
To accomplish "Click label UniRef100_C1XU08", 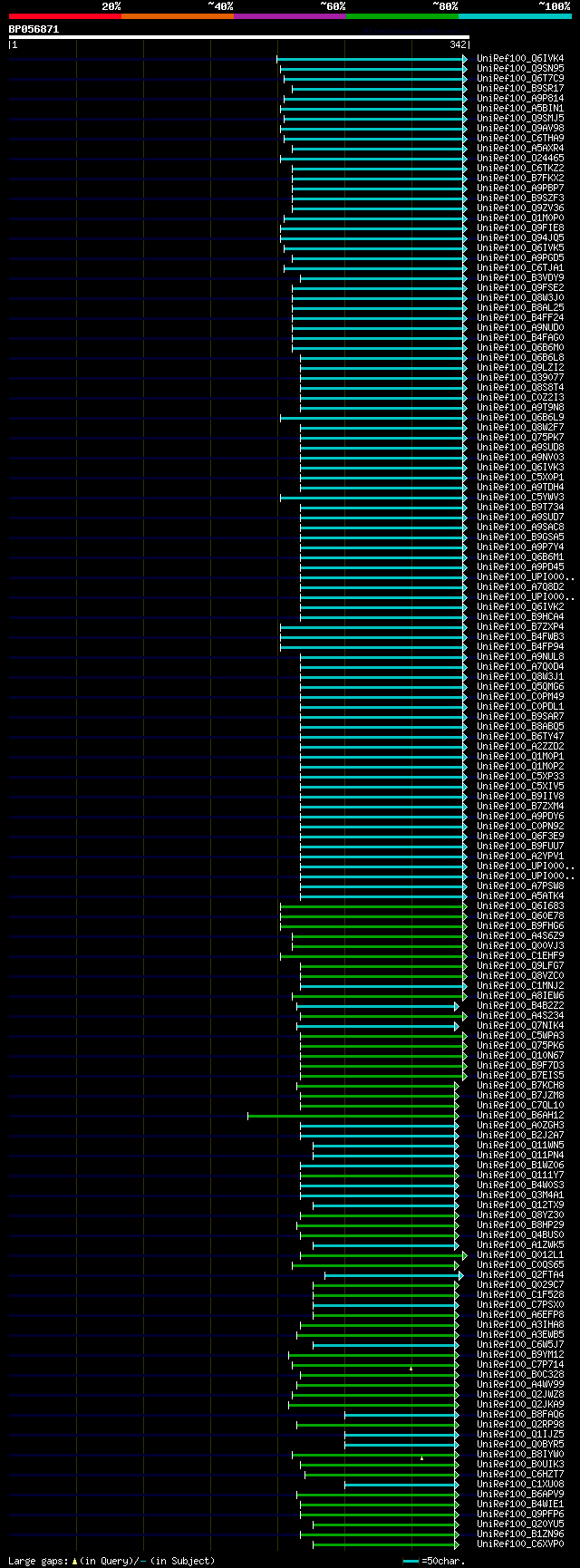I will pos(520,1484).
